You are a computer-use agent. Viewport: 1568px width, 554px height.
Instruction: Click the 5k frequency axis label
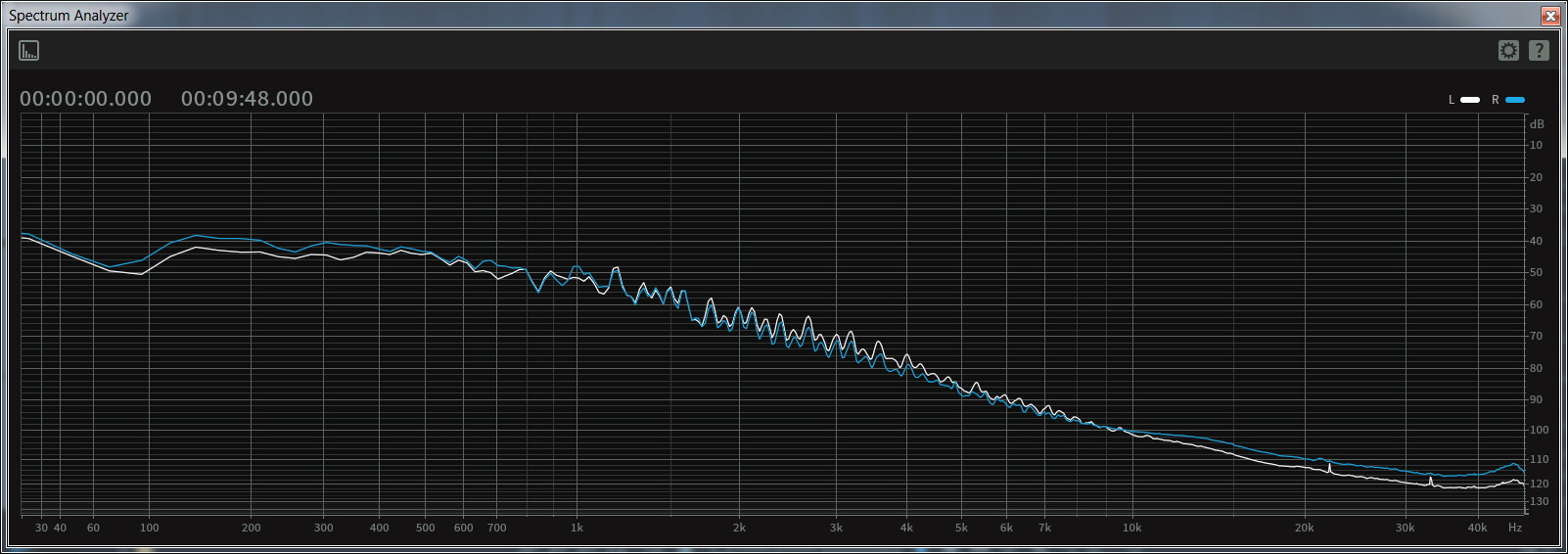tap(961, 528)
